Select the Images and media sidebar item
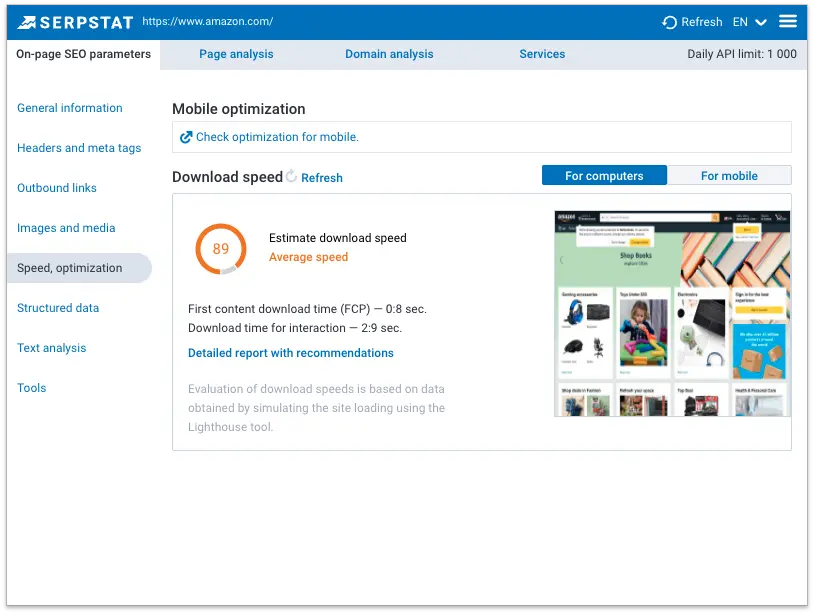 [x=66, y=228]
